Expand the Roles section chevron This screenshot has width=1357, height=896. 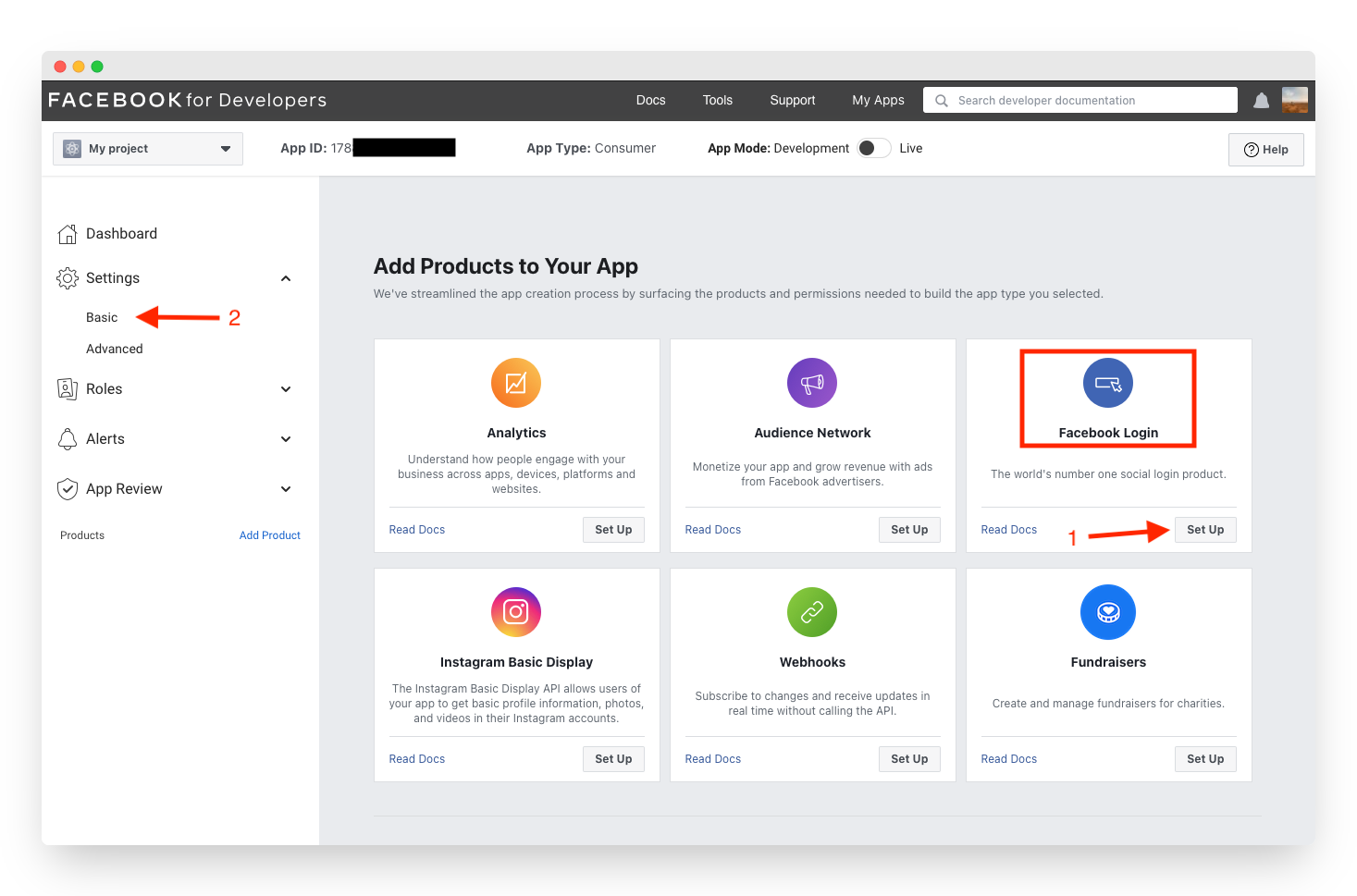coord(286,389)
